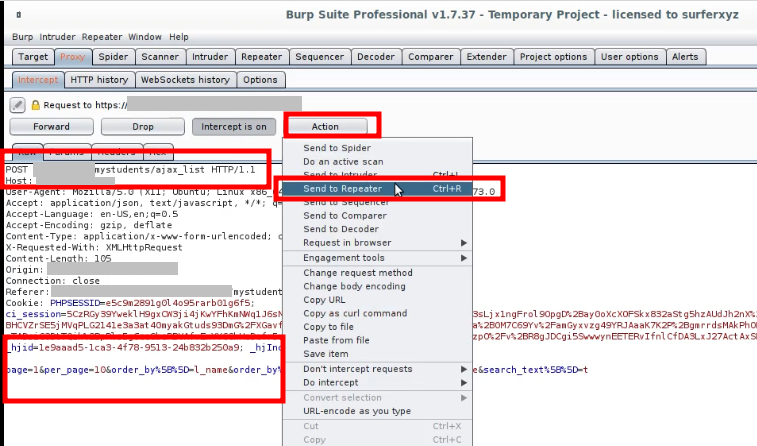Select the Proxy tab
Screen dimensions: 757x446
72,56
